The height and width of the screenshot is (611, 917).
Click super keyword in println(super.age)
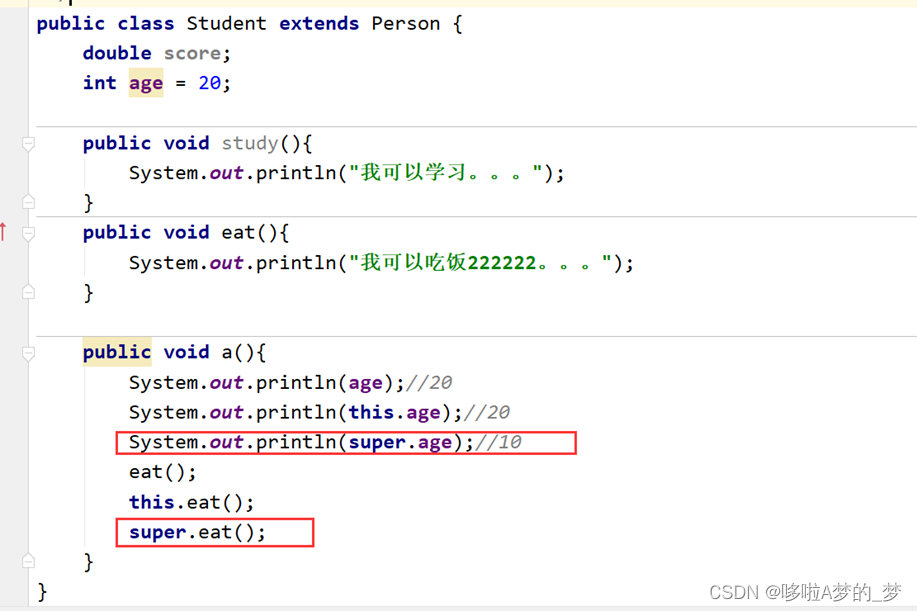pos(377,443)
